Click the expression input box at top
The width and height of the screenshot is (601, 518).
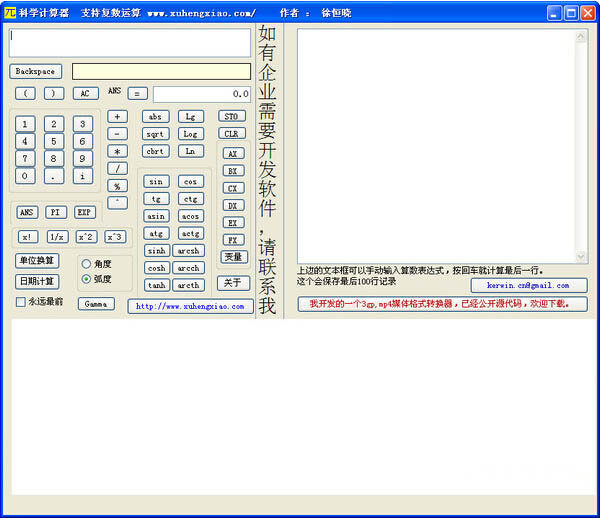(130, 43)
